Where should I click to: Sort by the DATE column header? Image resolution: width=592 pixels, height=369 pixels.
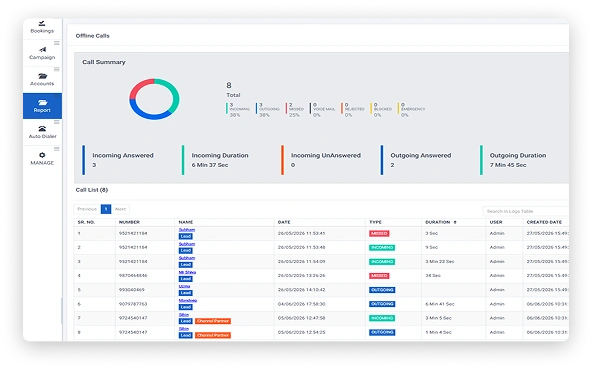[284, 222]
